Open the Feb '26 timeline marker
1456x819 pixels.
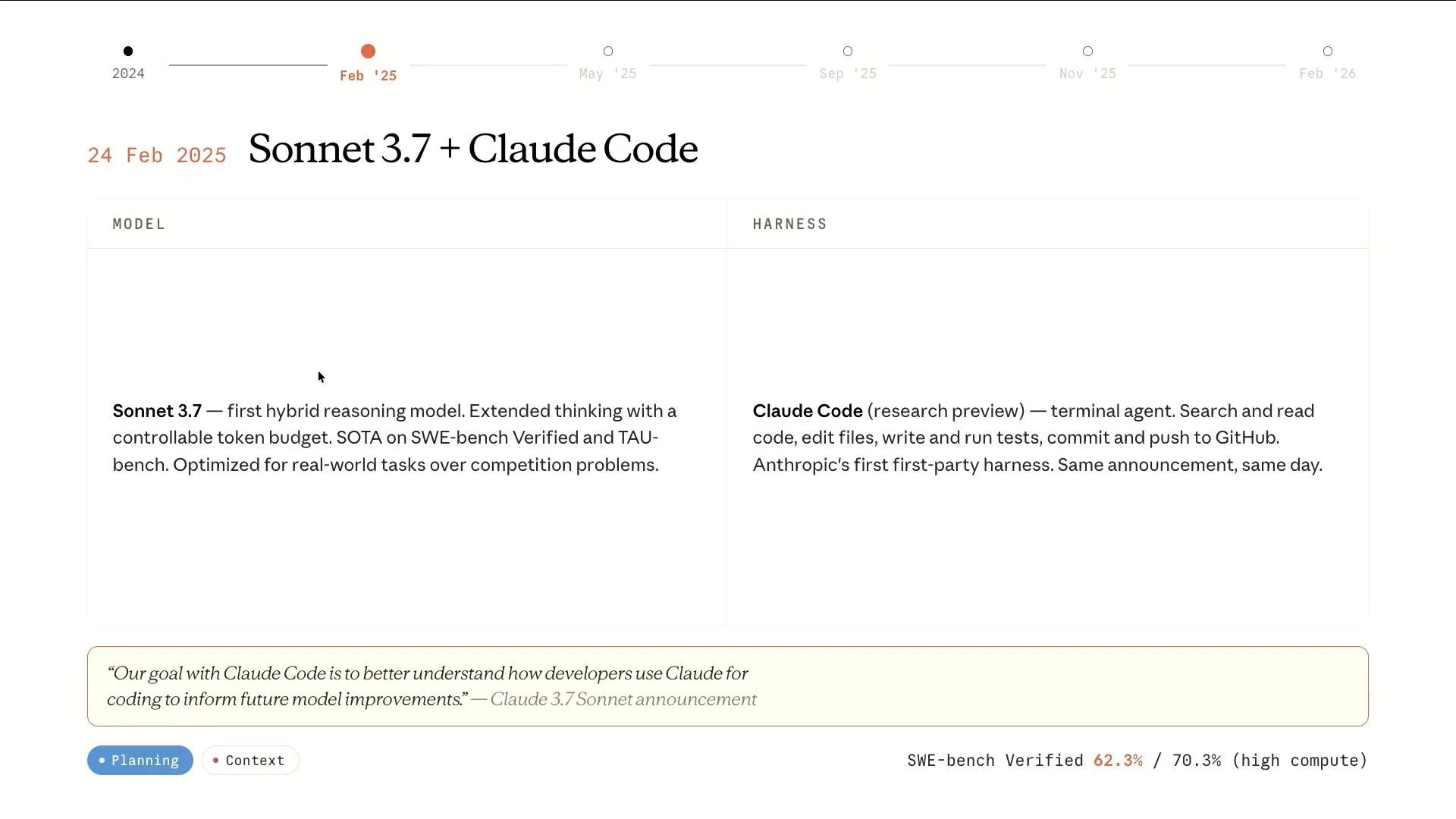pos(1327,52)
